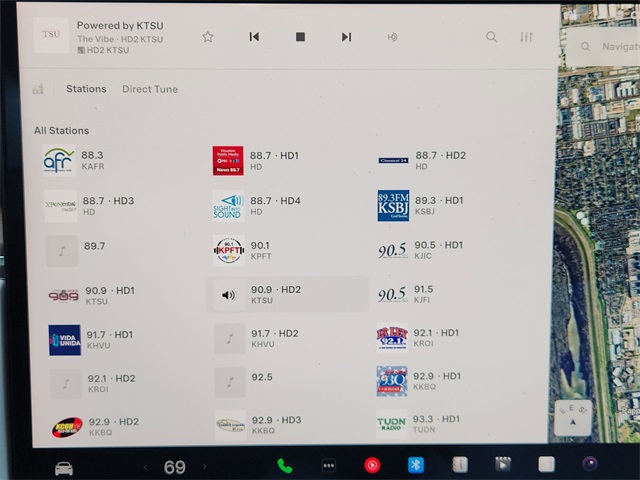
Task: Skip to the previous station
Action: point(254,37)
